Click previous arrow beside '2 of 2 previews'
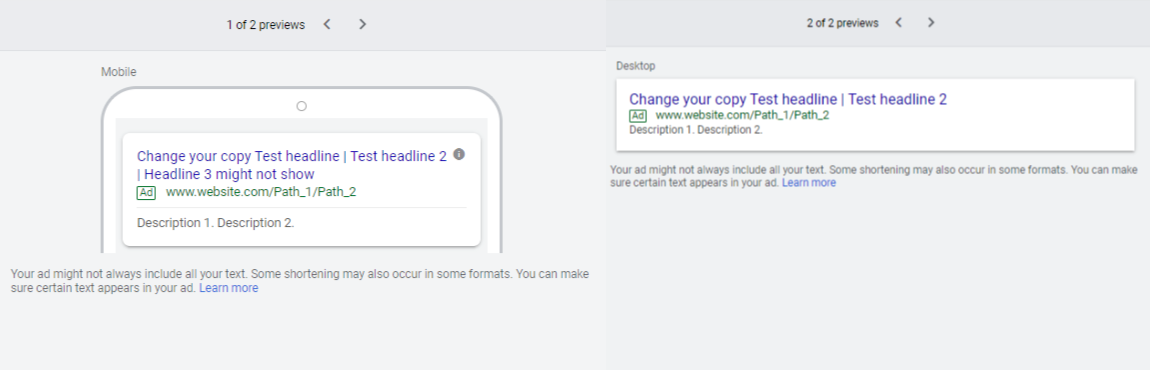Viewport: 1150px width, 370px height. (x=898, y=23)
